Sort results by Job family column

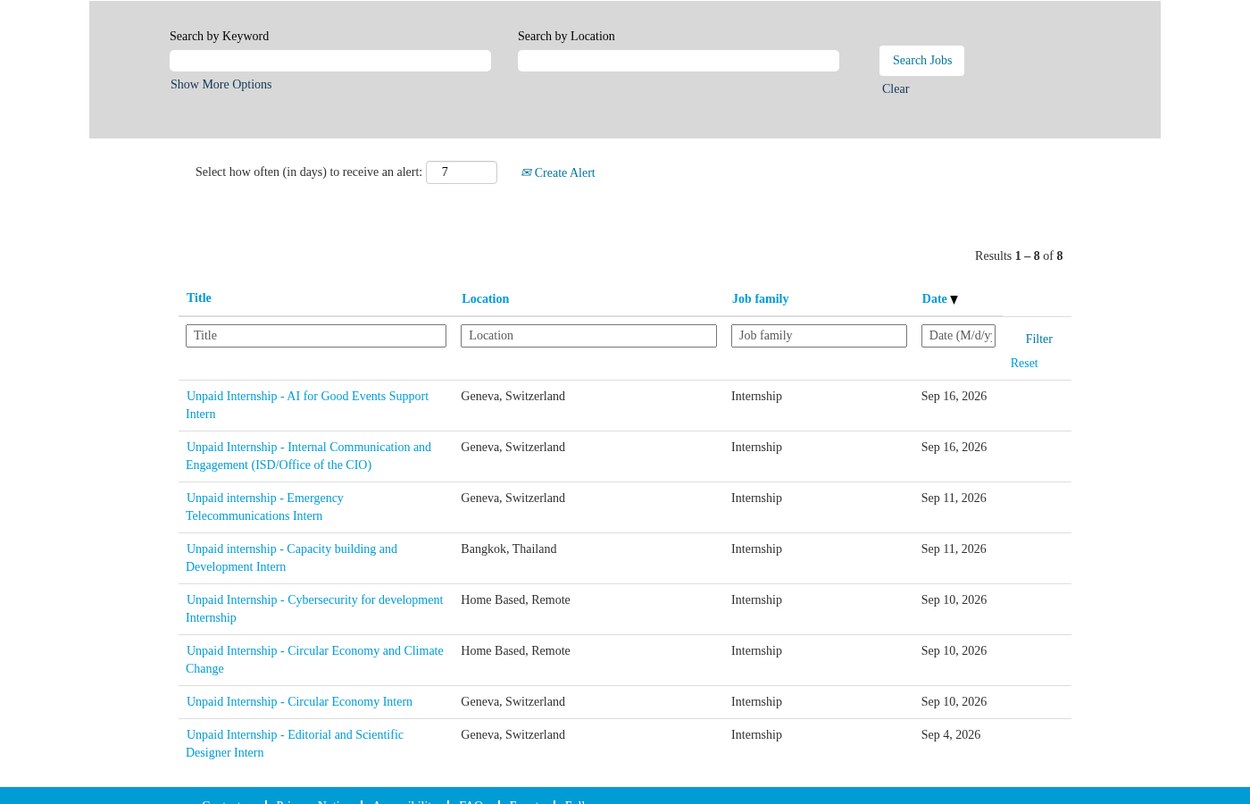(760, 299)
